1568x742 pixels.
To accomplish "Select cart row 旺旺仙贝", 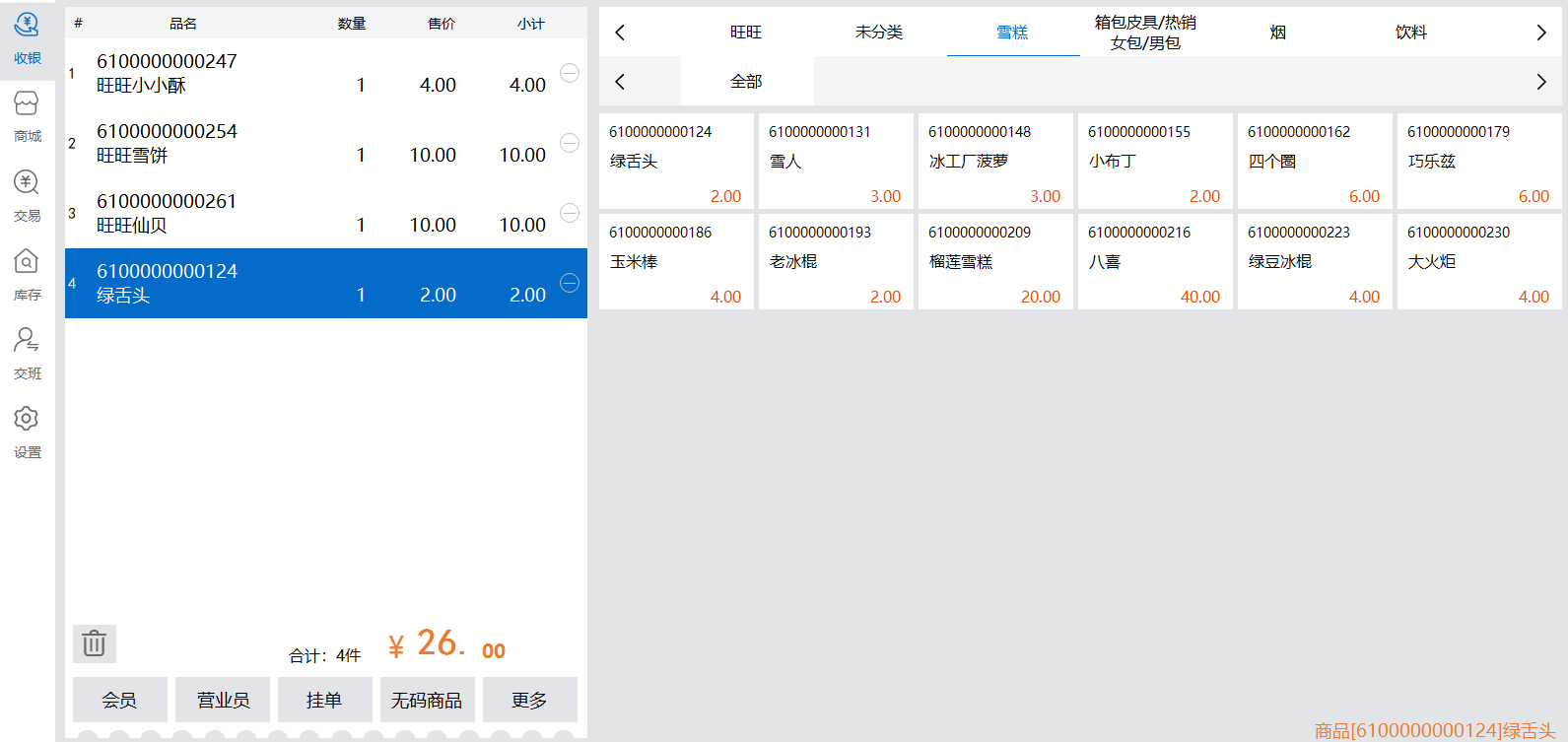I will (326, 213).
